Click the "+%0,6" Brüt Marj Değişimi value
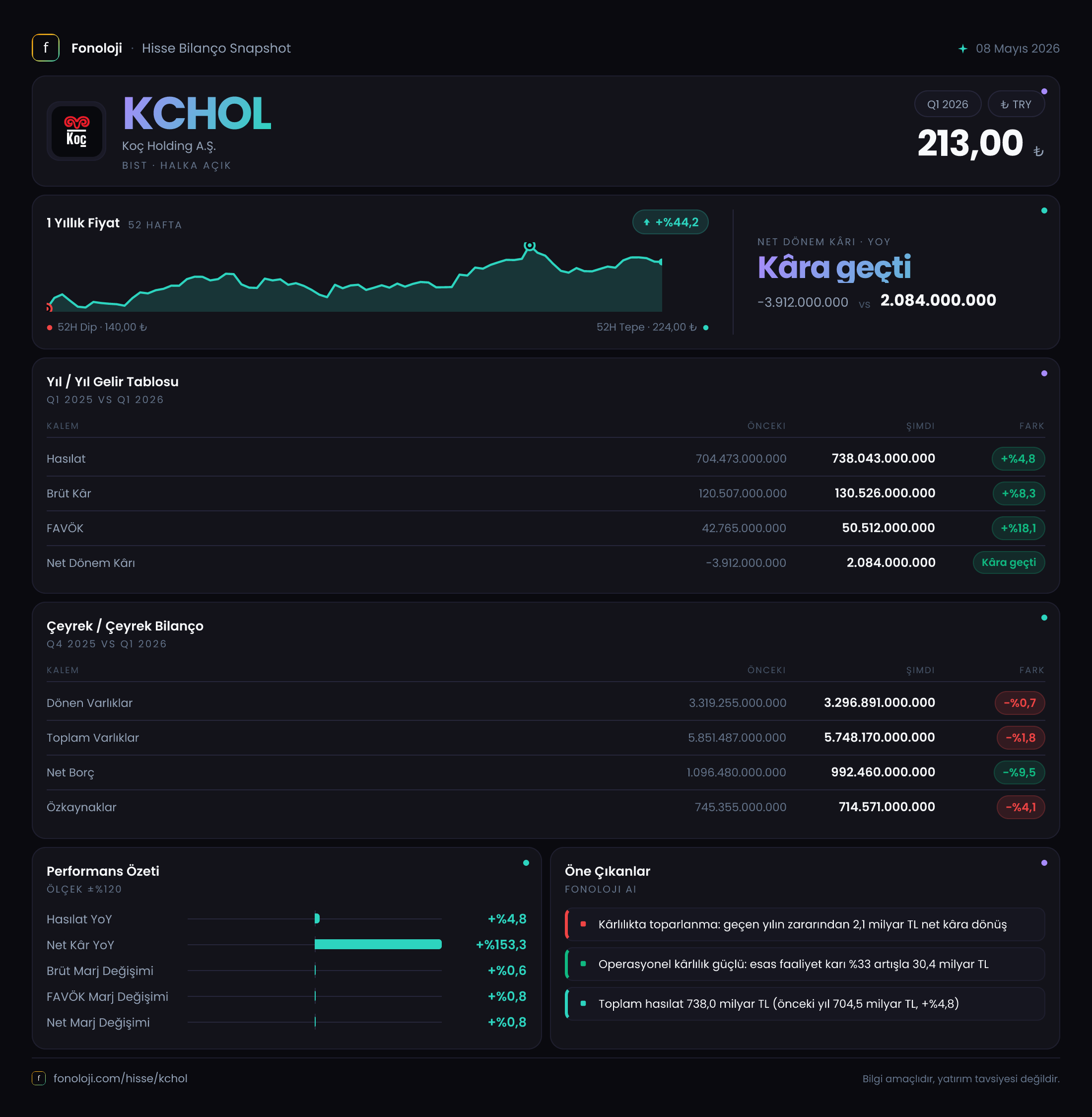The width and height of the screenshot is (1092, 1117). tap(507, 971)
